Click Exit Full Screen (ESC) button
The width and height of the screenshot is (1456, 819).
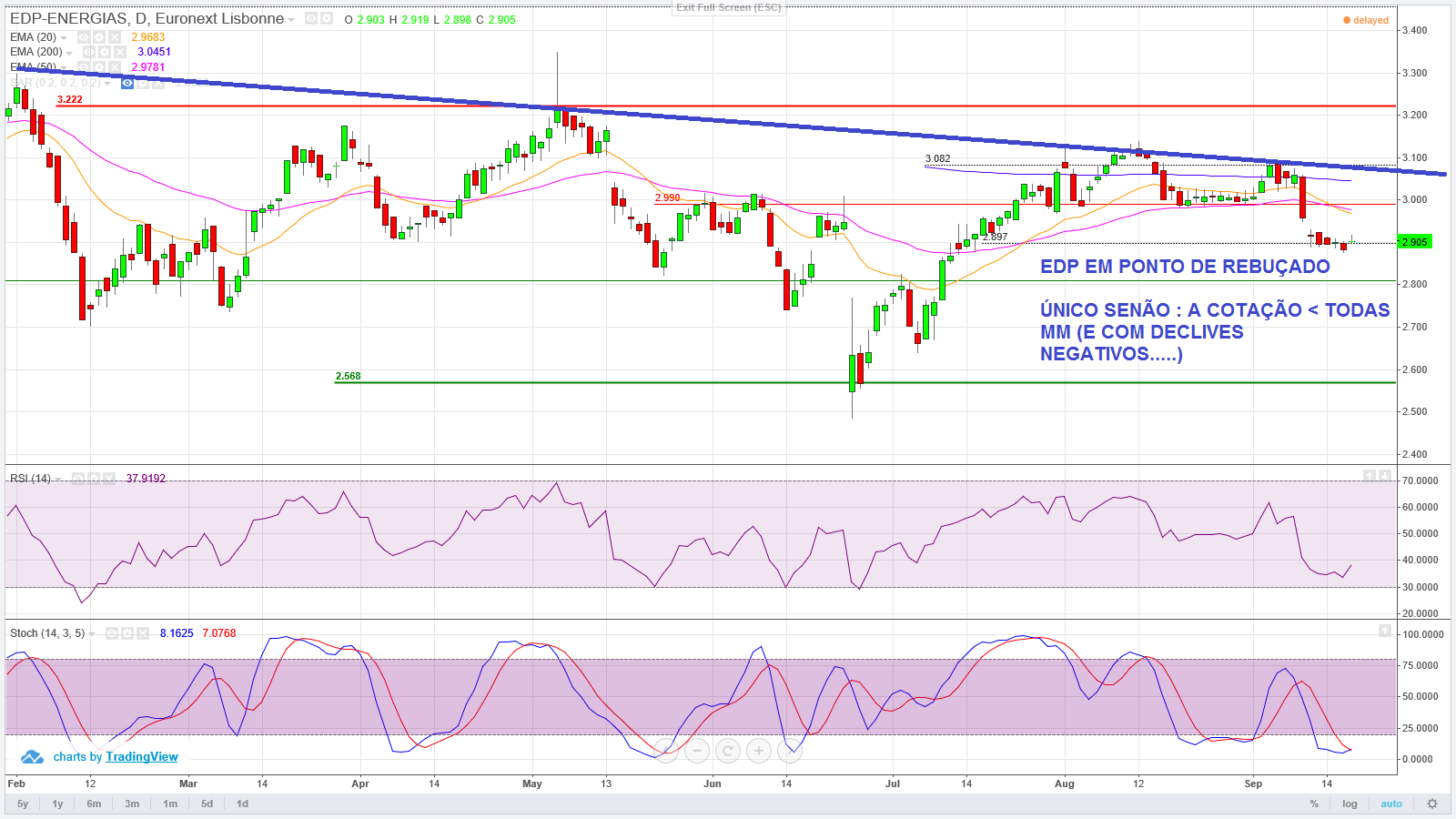[x=728, y=7]
